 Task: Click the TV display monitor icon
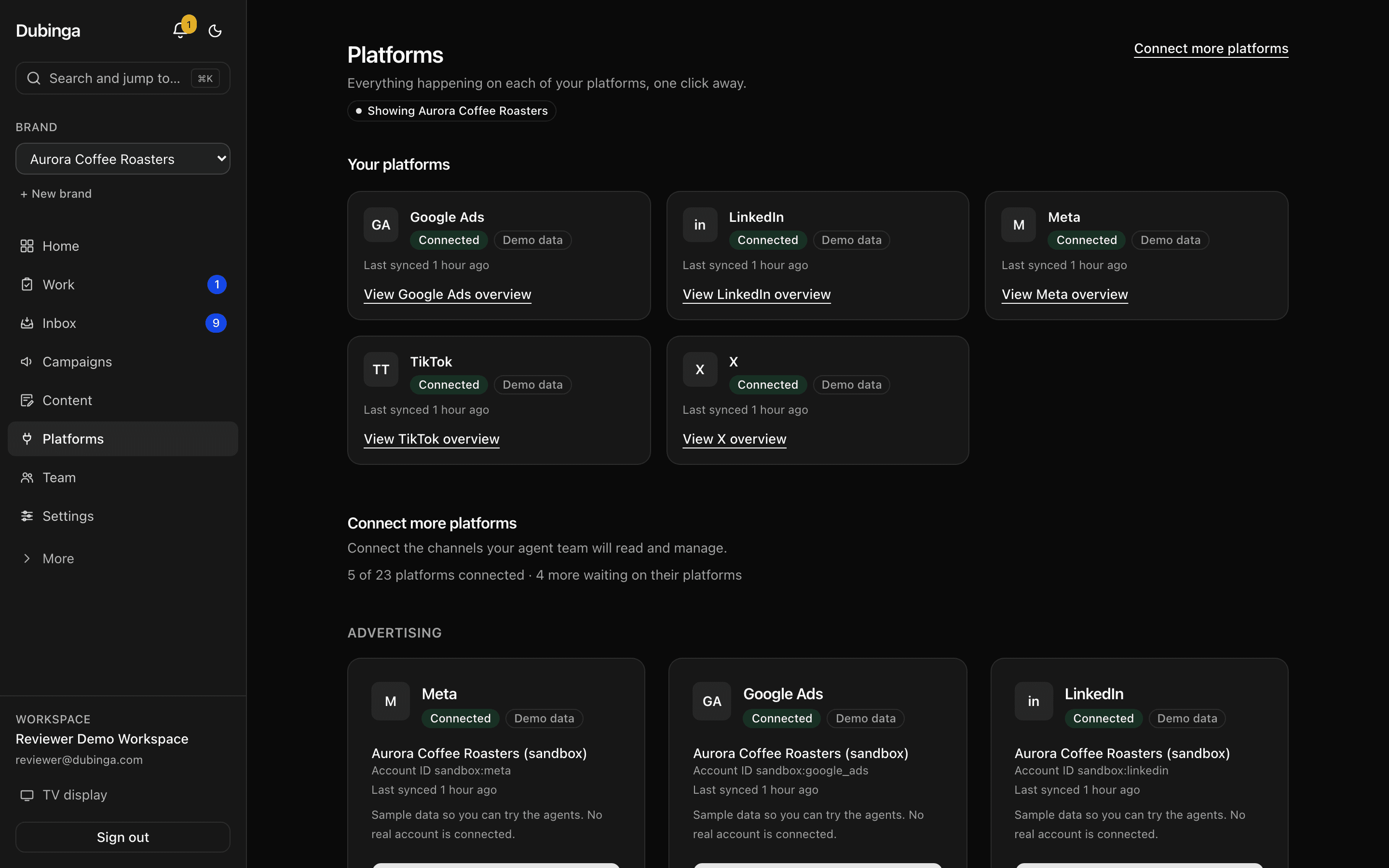27,795
